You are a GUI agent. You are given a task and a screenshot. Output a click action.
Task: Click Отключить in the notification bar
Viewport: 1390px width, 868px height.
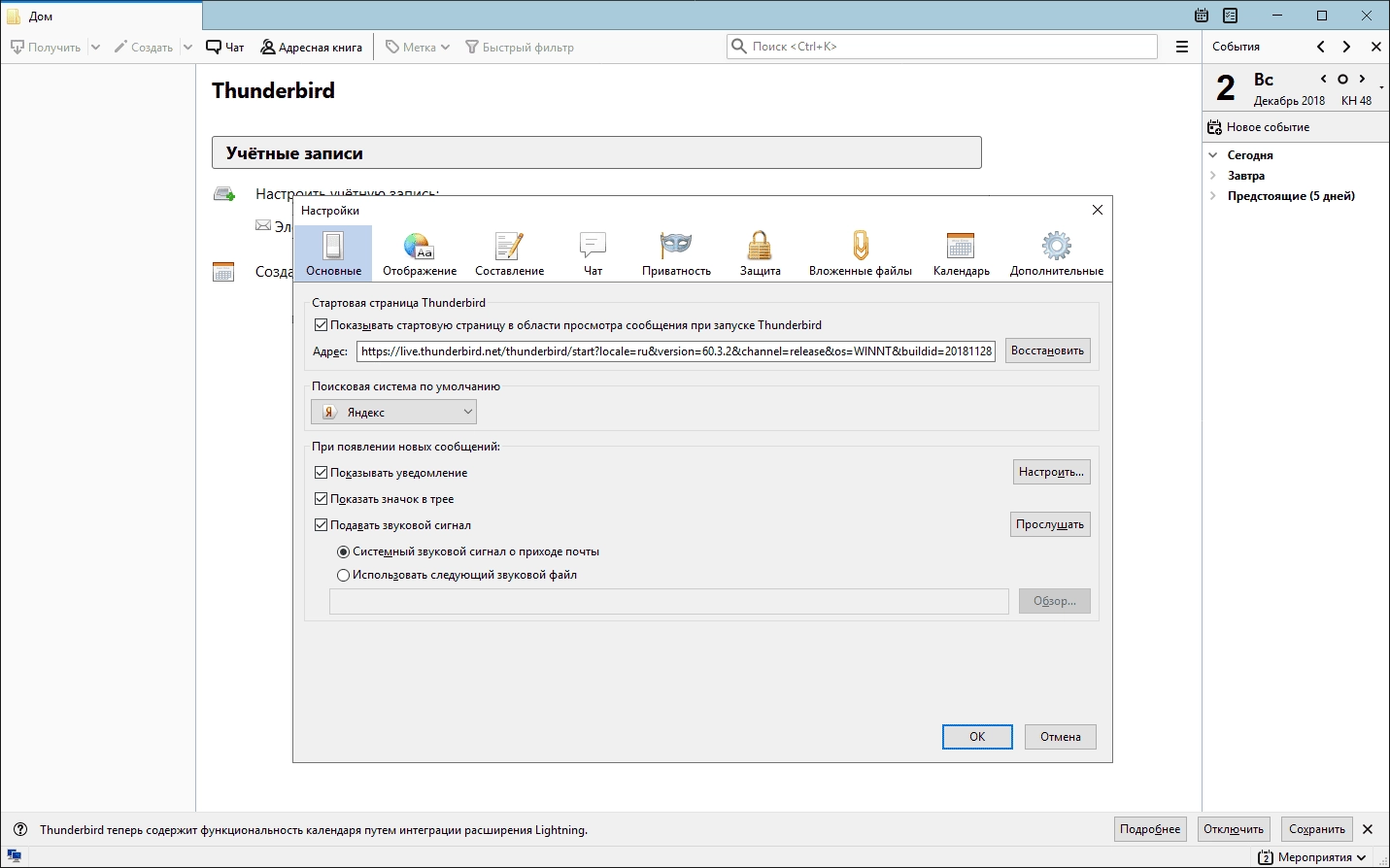[1234, 829]
